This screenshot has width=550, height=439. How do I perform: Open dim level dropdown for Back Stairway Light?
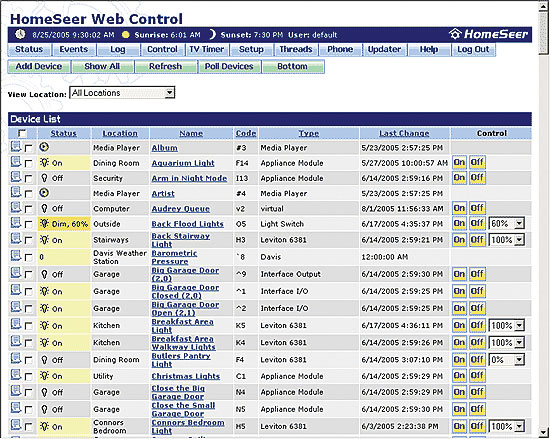[x=507, y=240]
